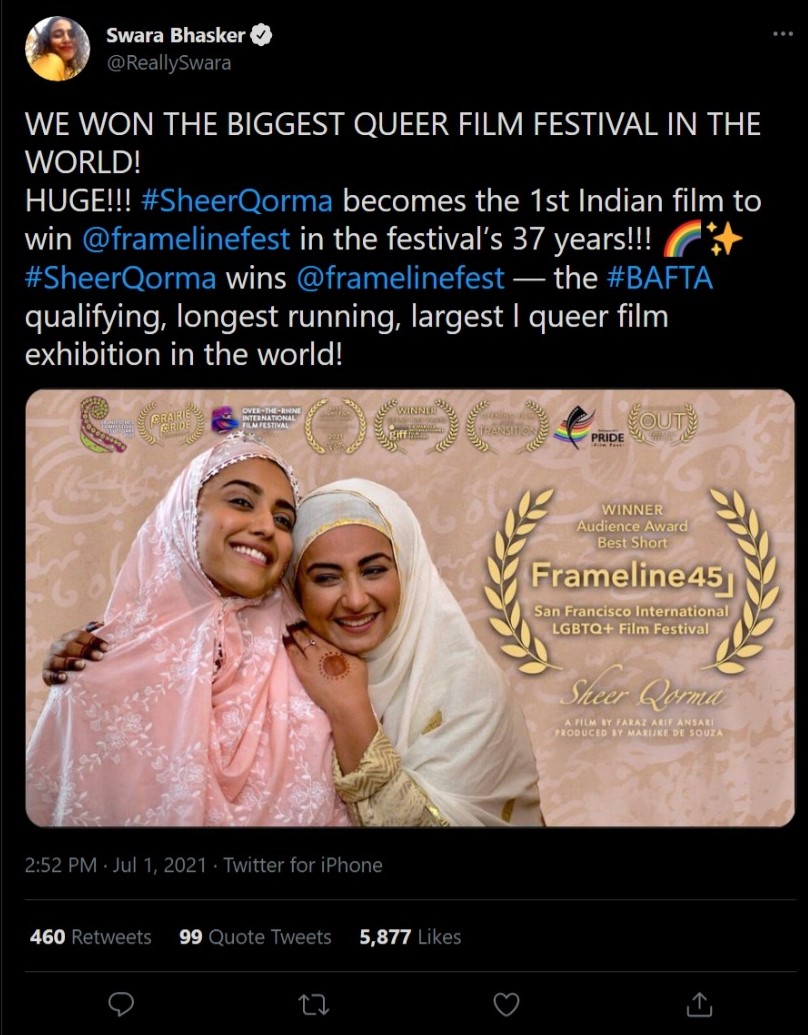
Task: View the tweet timestamp 2:52 PM
Action: tap(61, 865)
